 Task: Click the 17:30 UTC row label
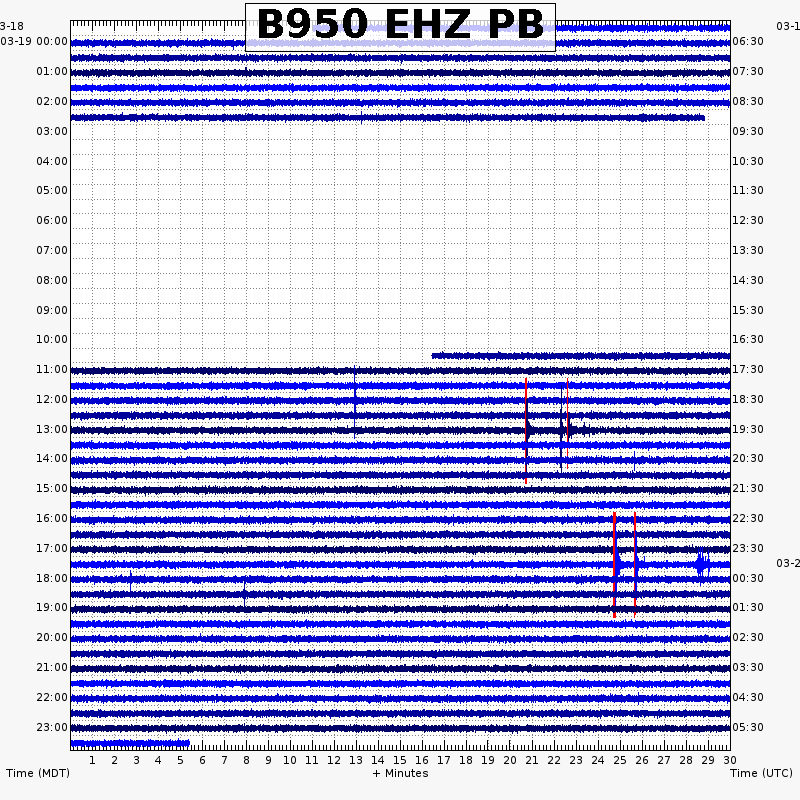(x=748, y=369)
